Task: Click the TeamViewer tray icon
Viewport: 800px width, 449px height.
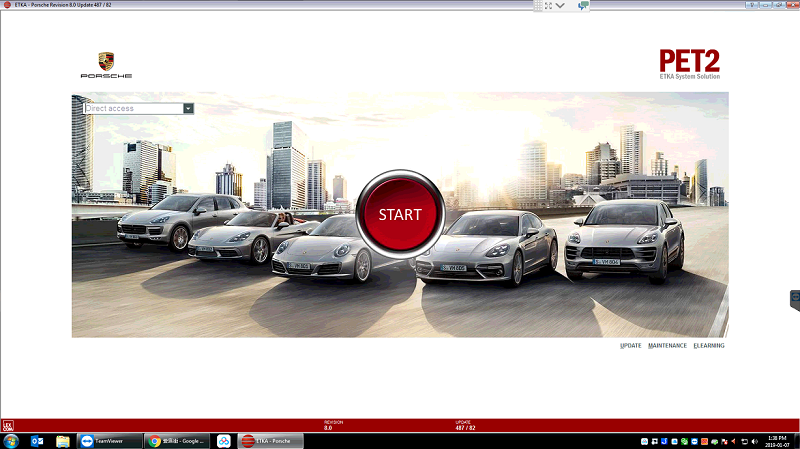Action: pyautogui.click(x=694, y=441)
